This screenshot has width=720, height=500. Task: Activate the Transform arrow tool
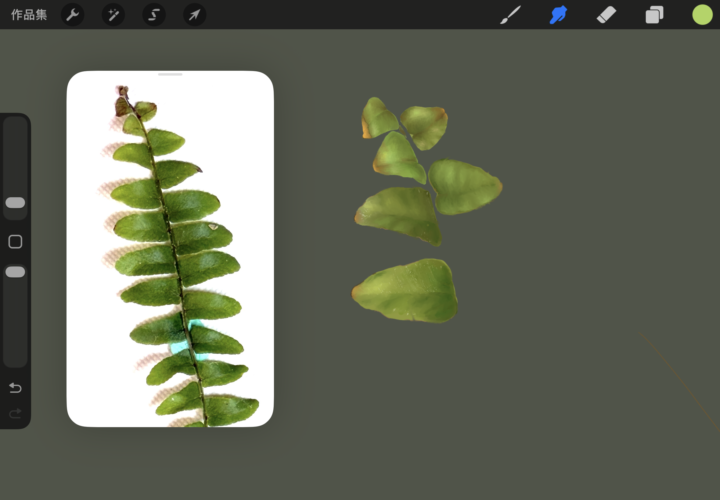coord(194,15)
